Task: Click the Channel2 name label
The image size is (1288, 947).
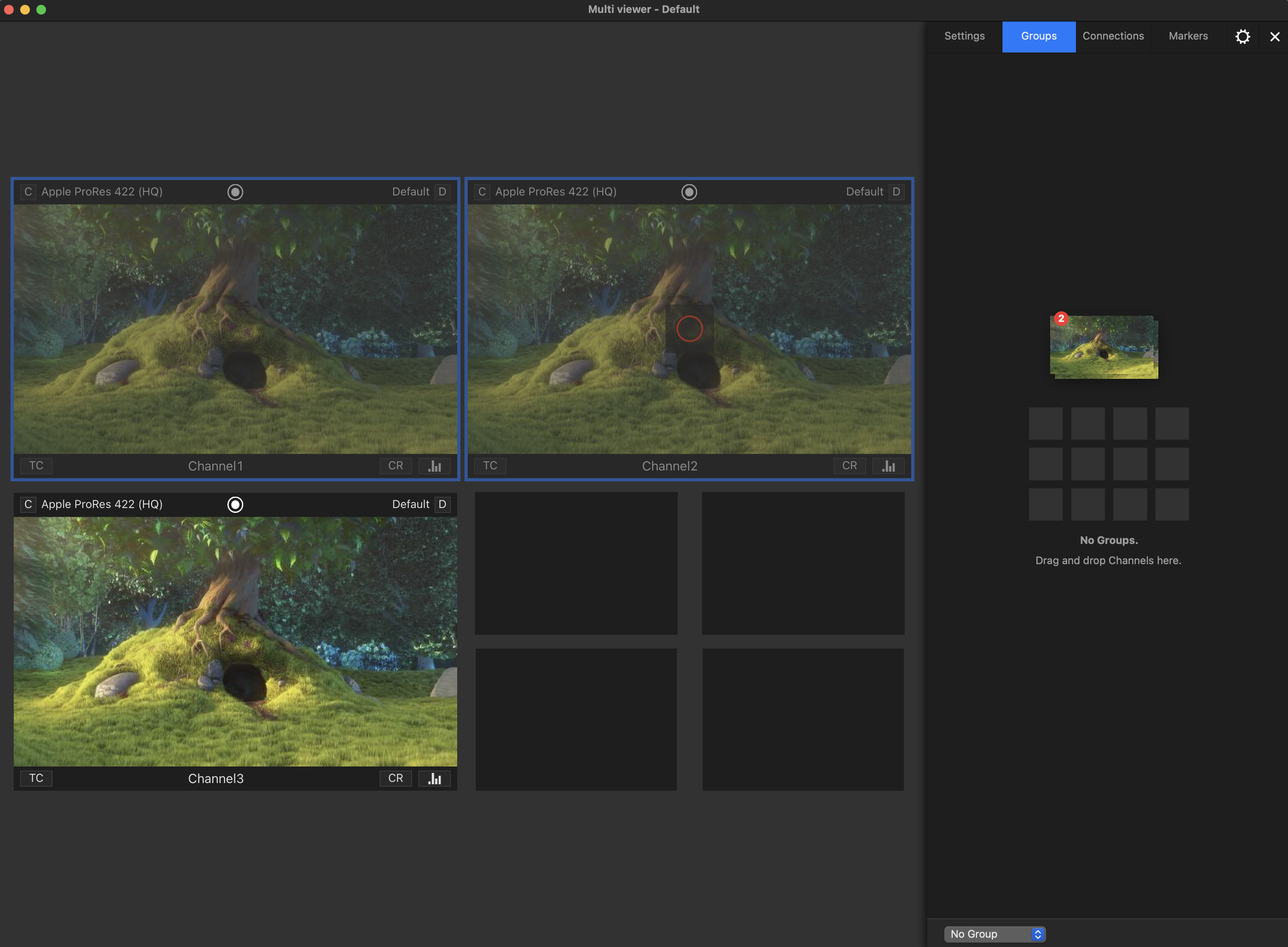Action: tap(670, 466)
